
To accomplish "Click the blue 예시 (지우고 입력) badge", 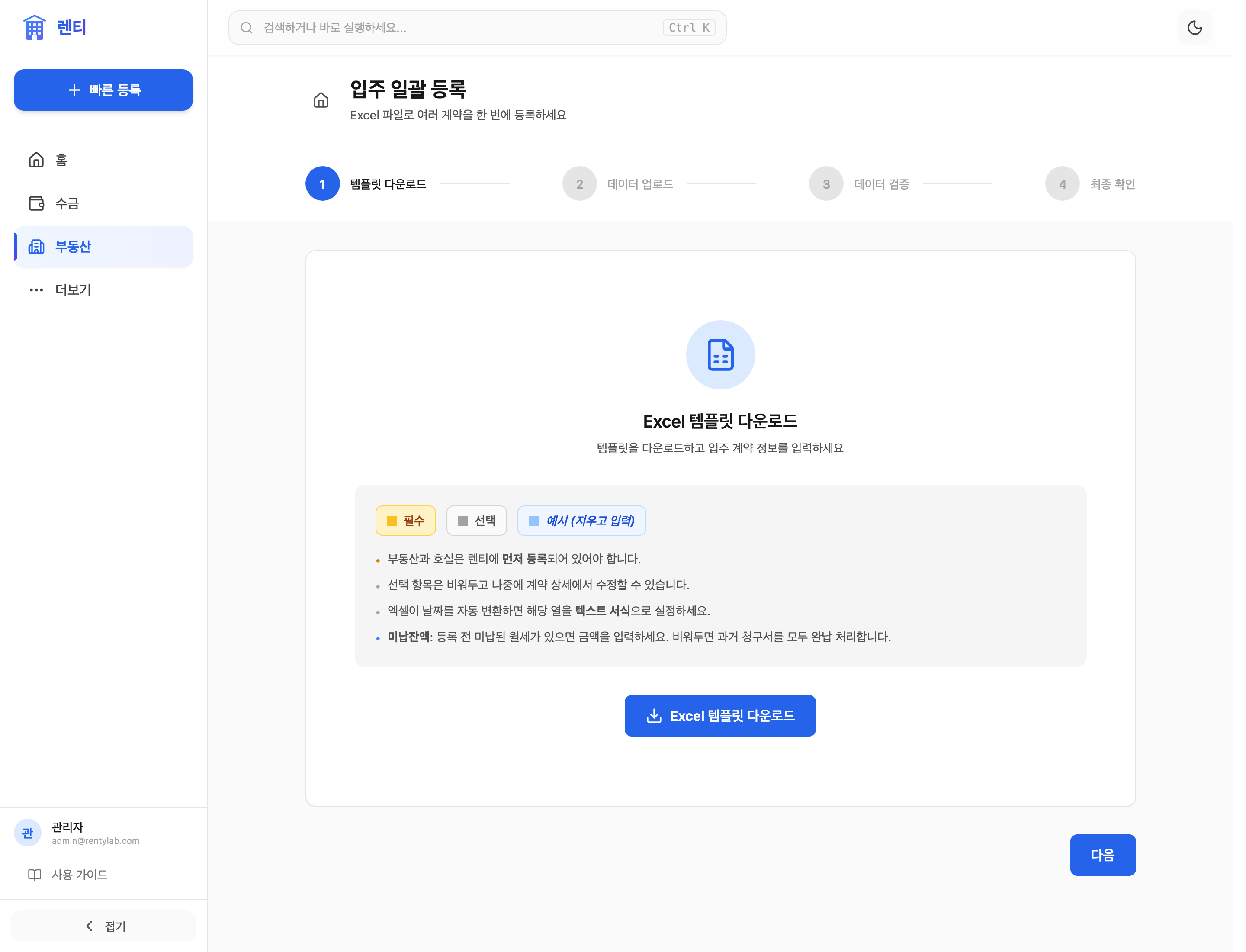I will click(581, 520).
